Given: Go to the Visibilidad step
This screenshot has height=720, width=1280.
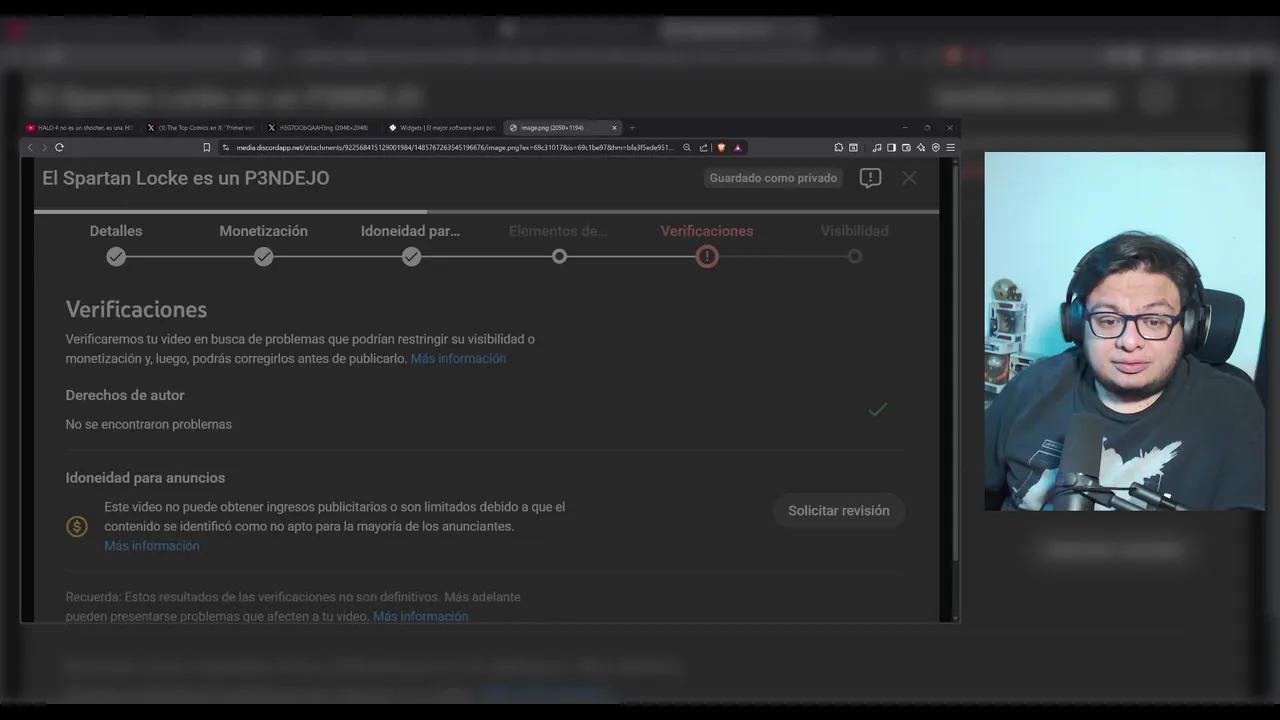Looking at the screenshot, I should tap(855, 231).
